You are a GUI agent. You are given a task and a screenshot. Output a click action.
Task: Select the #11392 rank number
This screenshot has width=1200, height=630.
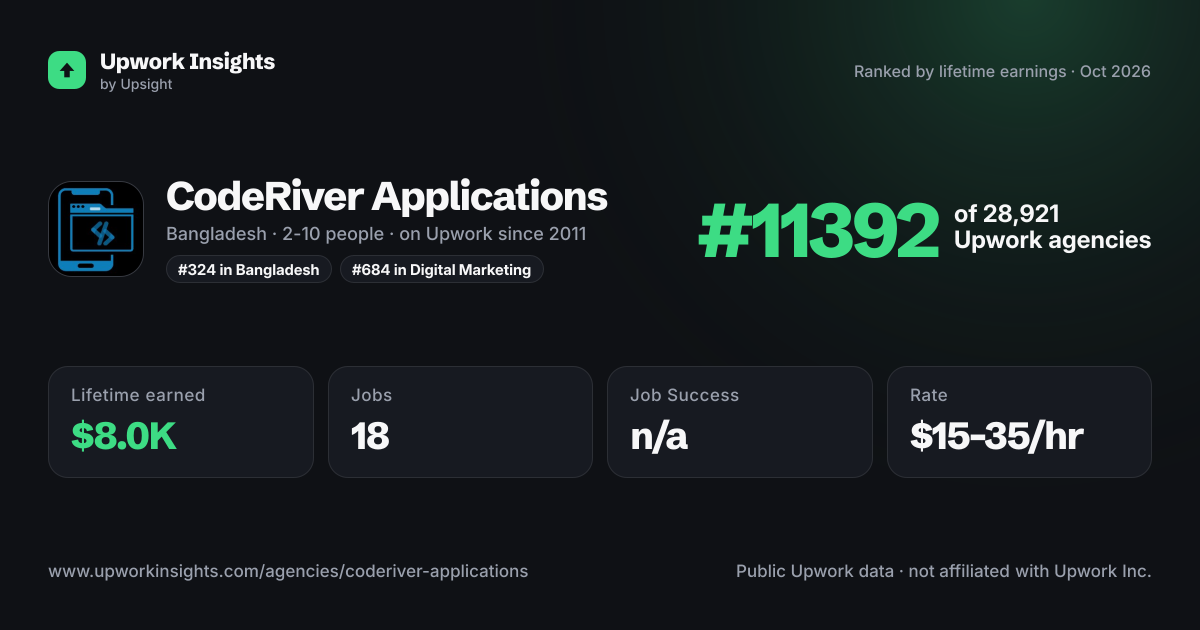tap(819, 230)
